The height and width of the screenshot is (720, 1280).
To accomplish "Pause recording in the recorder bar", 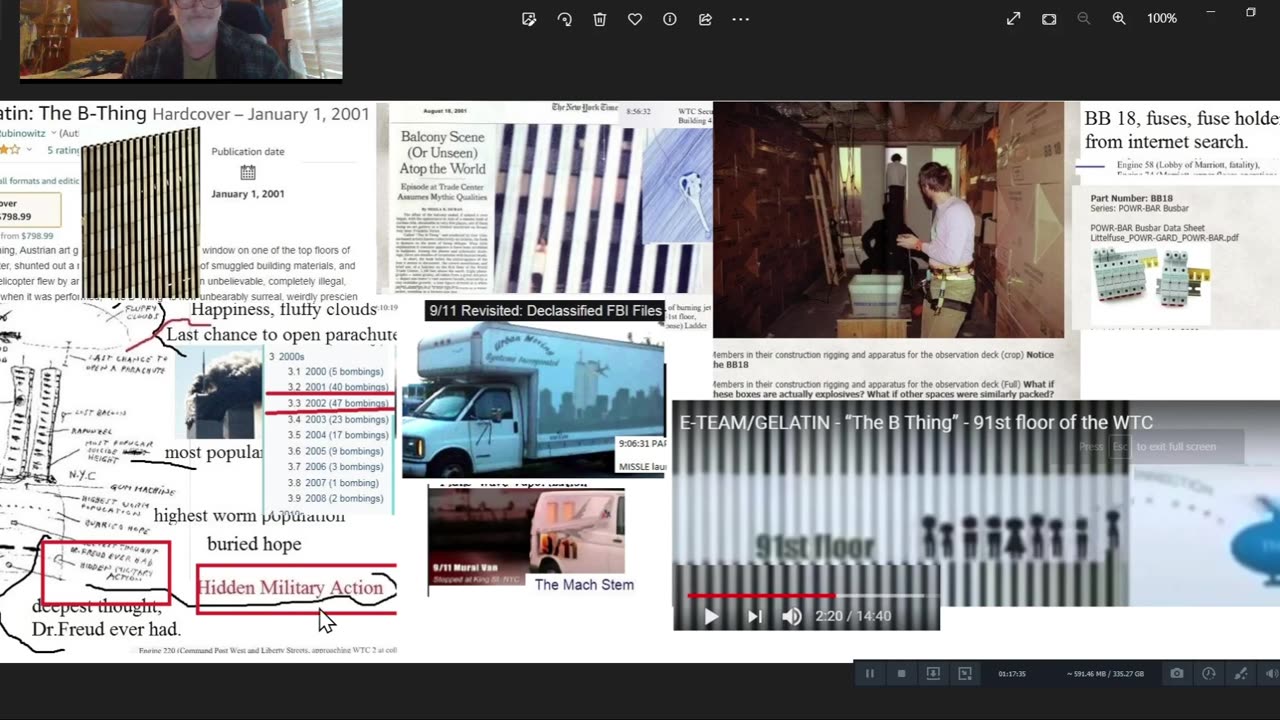I will tap(870, 674).
